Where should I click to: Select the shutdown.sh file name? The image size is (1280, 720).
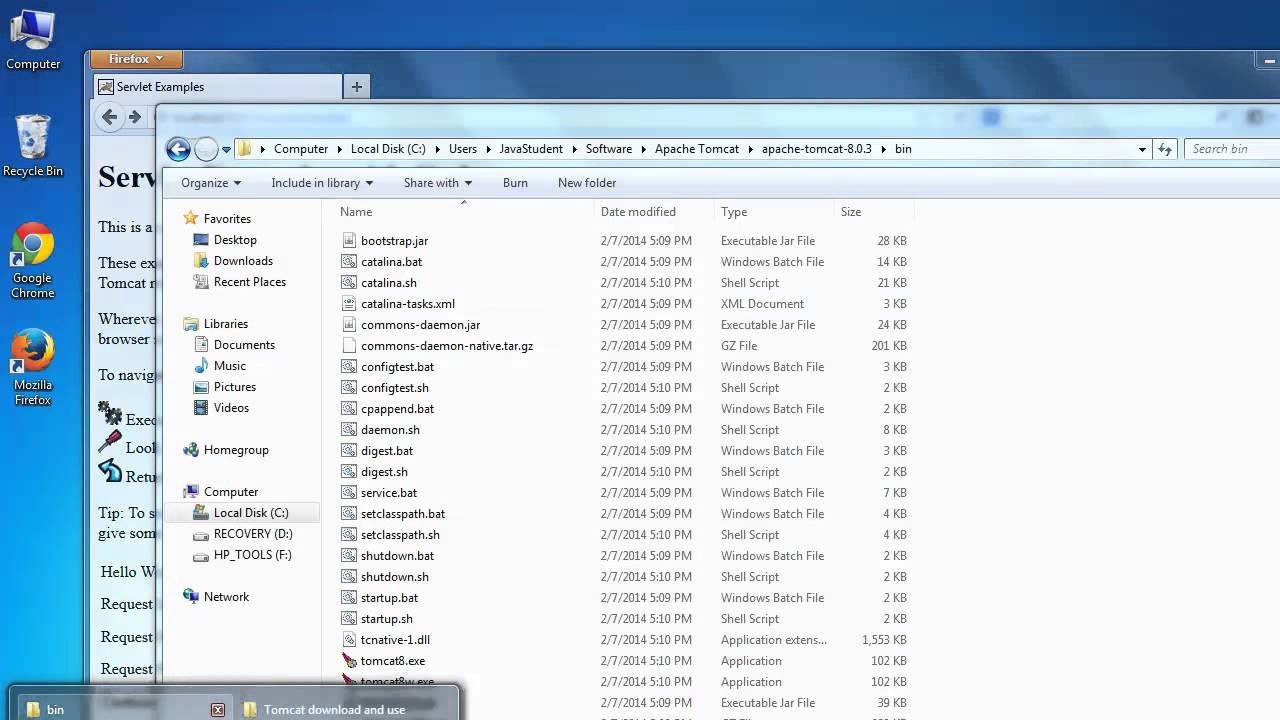(395, 577)
